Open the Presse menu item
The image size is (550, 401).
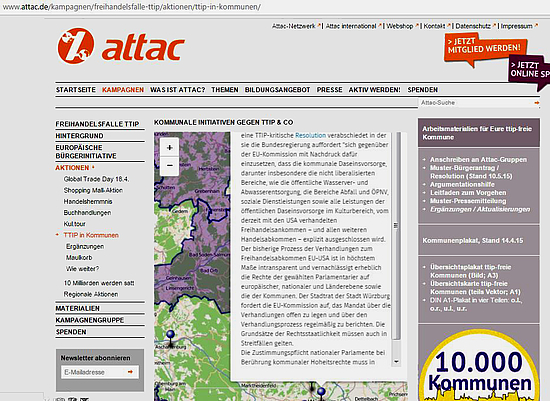[x=329, y=90]
